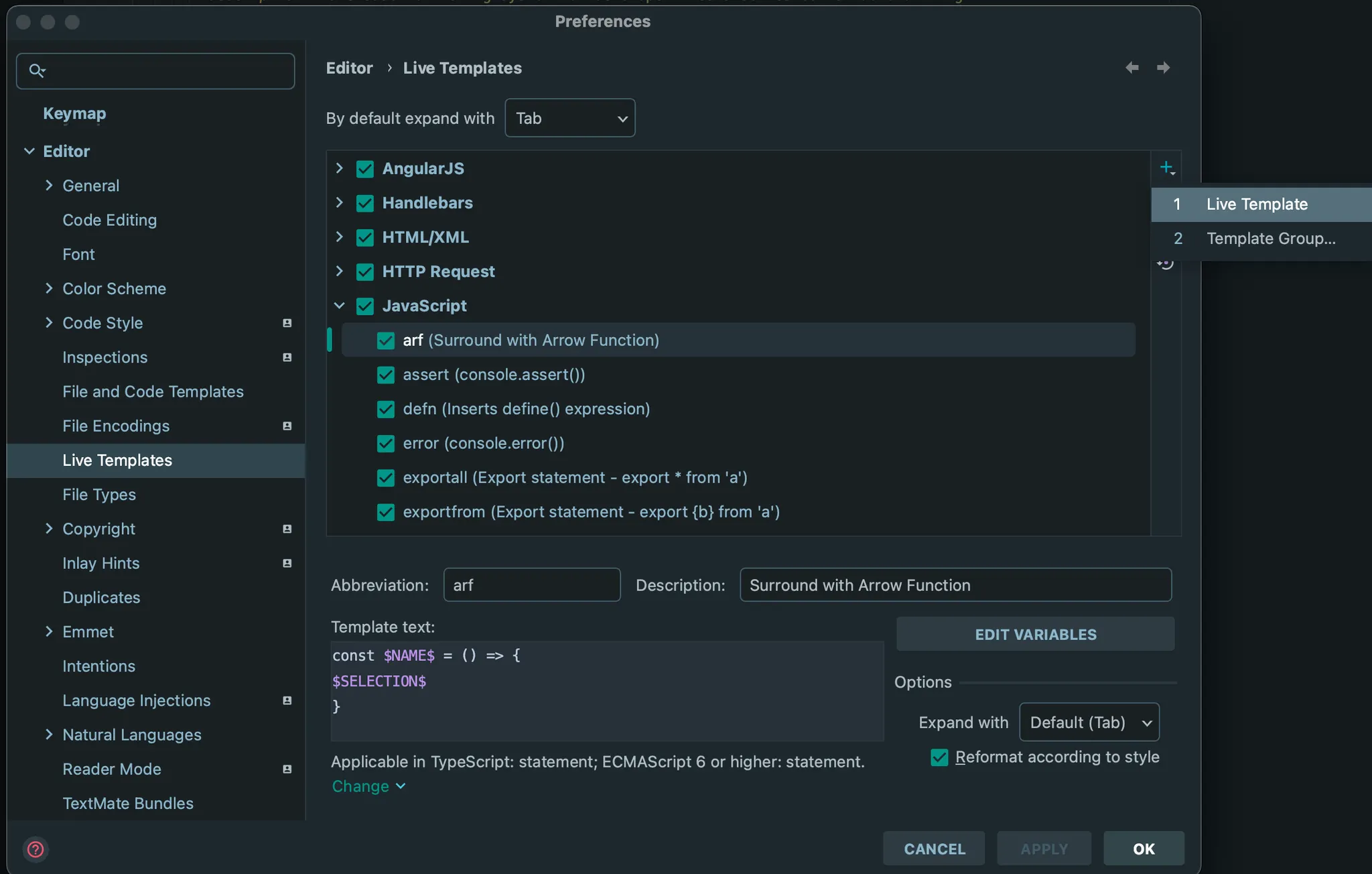Click the restore deleted defaults icon
The height and width of the screenshot is (874, 1372).
click(1166, 264)
